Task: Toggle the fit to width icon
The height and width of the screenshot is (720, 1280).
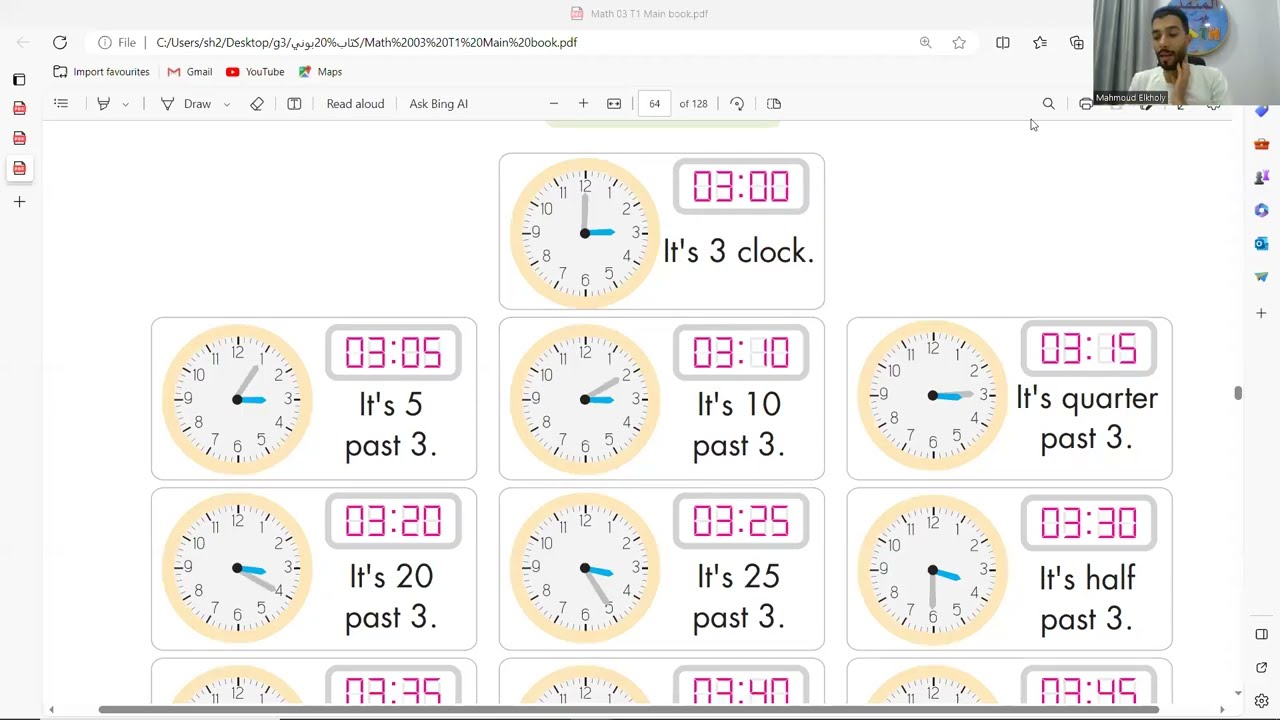Action: coord(614,103)
